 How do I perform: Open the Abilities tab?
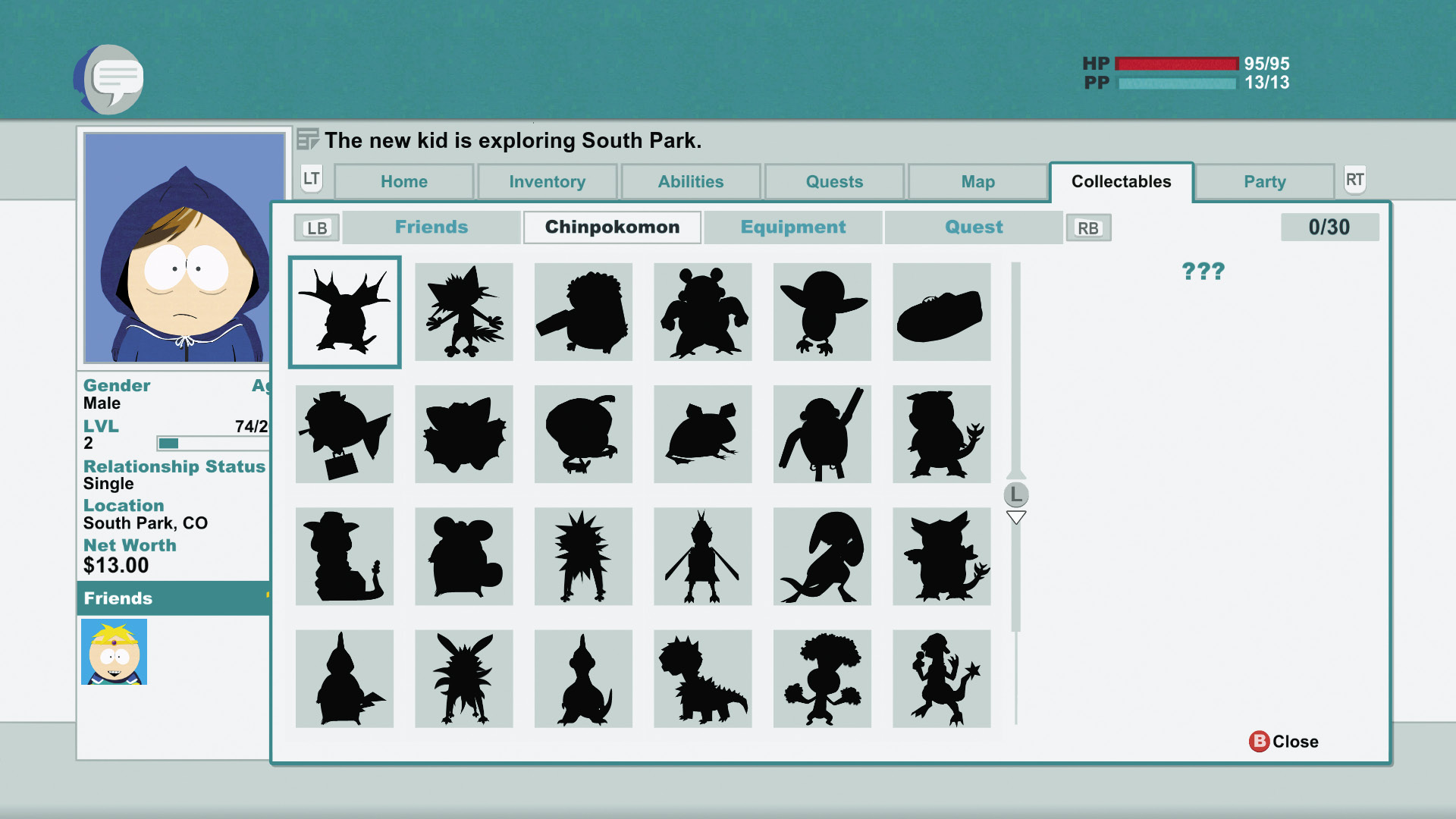tap(691, 182)
